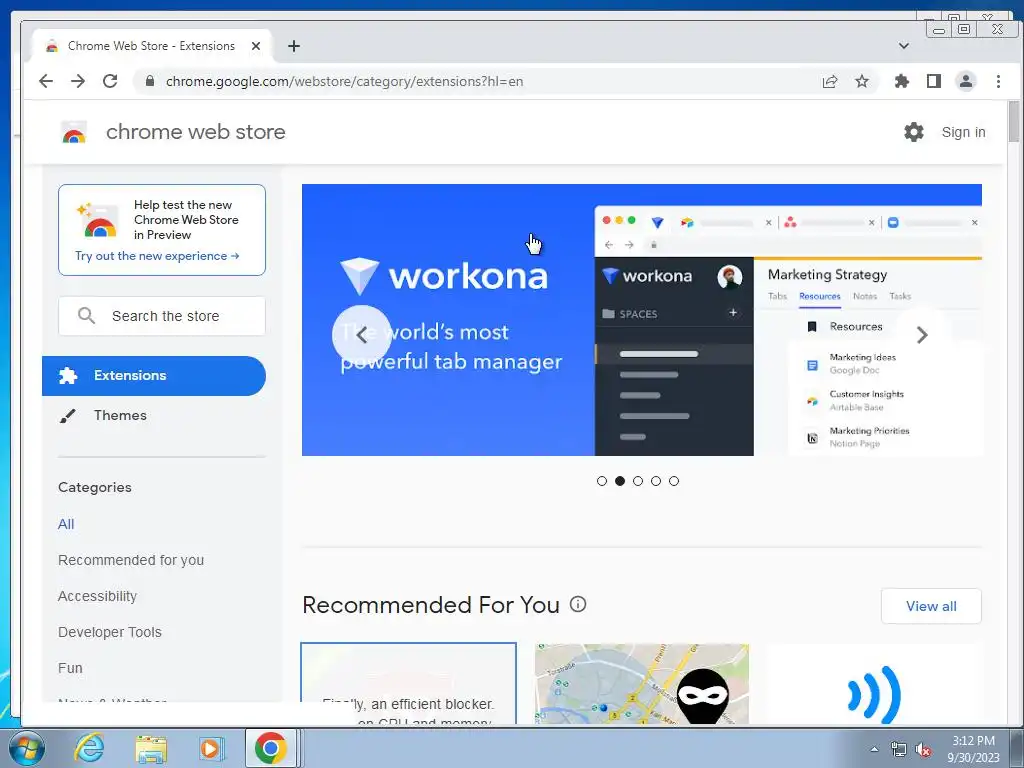Click the muted volume tray icon
1024x768 pixels.
[x=923, y=750]
